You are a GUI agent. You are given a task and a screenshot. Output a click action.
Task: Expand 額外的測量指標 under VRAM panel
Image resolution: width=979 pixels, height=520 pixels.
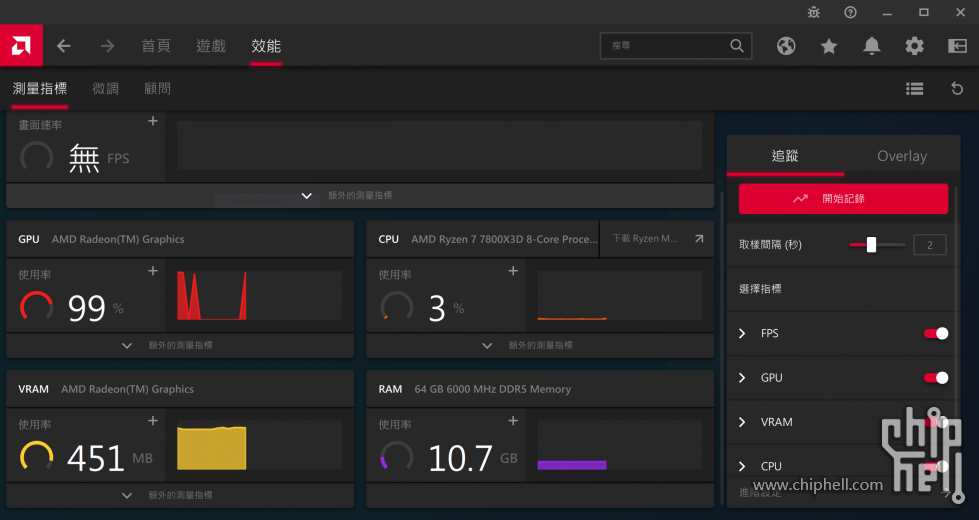[180, 495]
